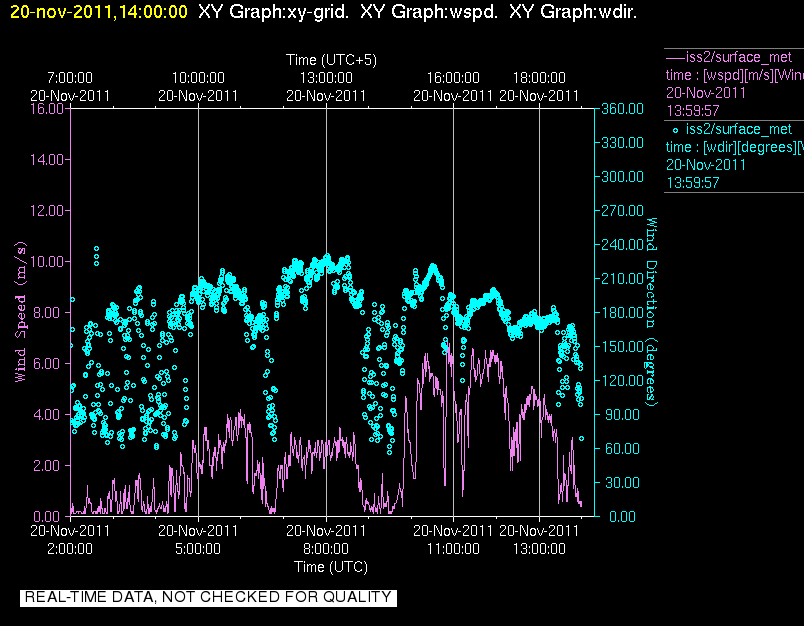Click the 30.00 wind direction axis value
Screen dimensions: 804x626
coord(622,482)
